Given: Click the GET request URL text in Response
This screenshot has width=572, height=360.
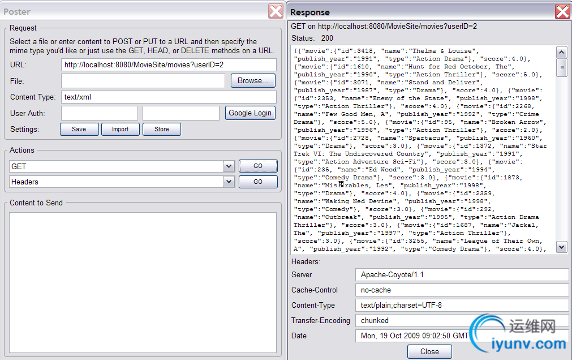Looking at the screenshot, I should [384, 26].
